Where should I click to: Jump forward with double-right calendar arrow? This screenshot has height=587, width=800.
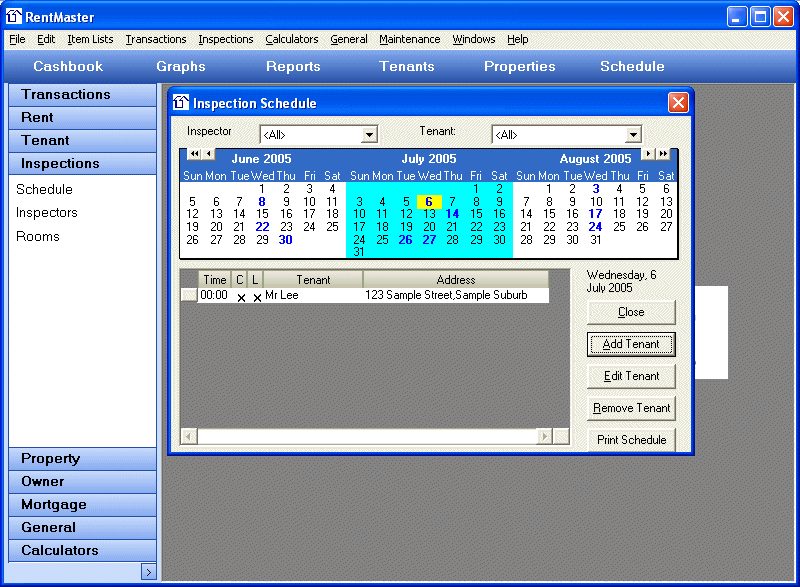tap(662, 154)
